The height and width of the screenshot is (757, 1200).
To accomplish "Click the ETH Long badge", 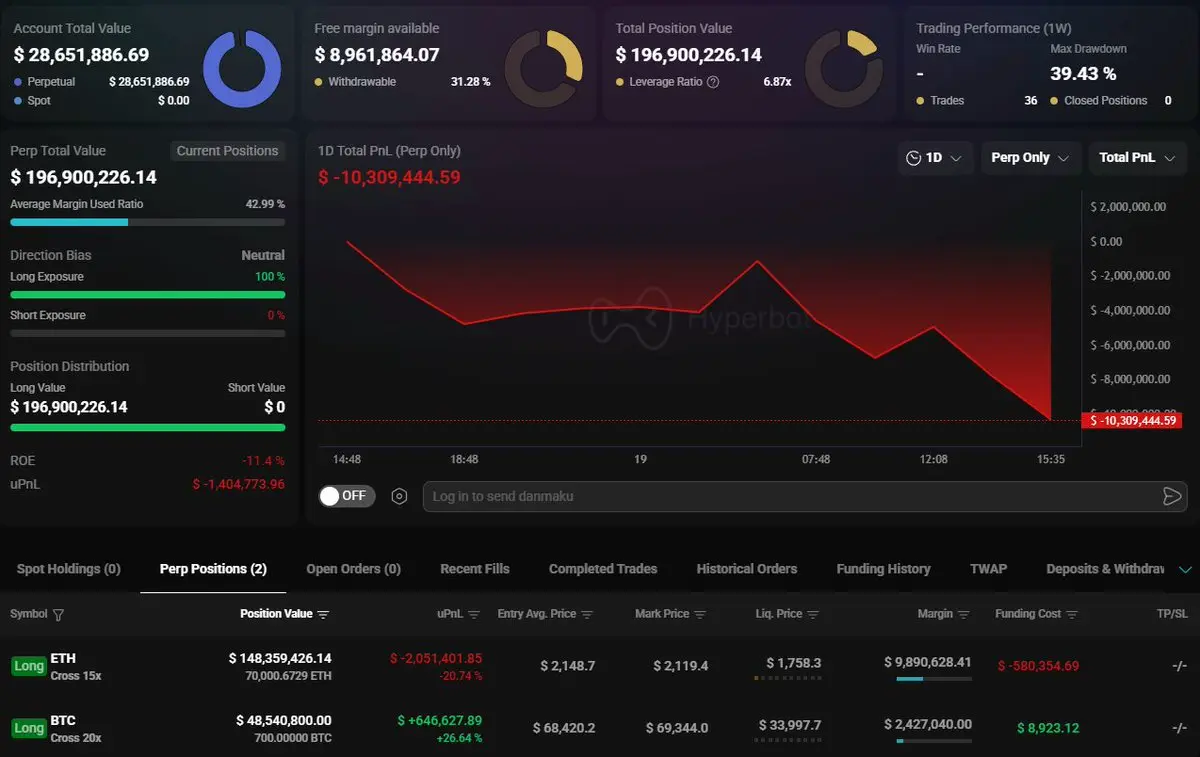I will [28, 666].
